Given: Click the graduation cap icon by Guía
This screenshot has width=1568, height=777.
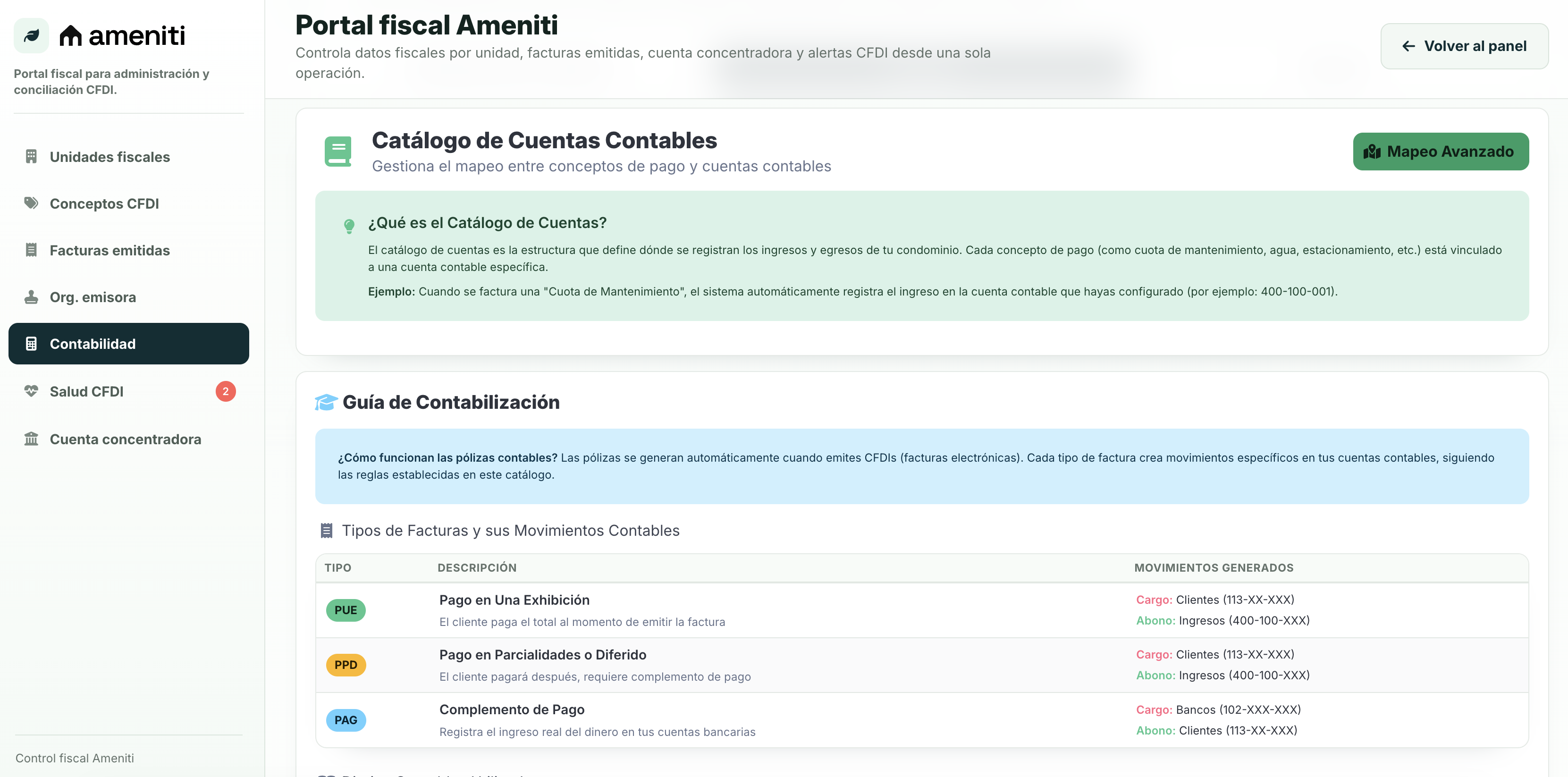Looking at the screenshot, I should point(326,402).
